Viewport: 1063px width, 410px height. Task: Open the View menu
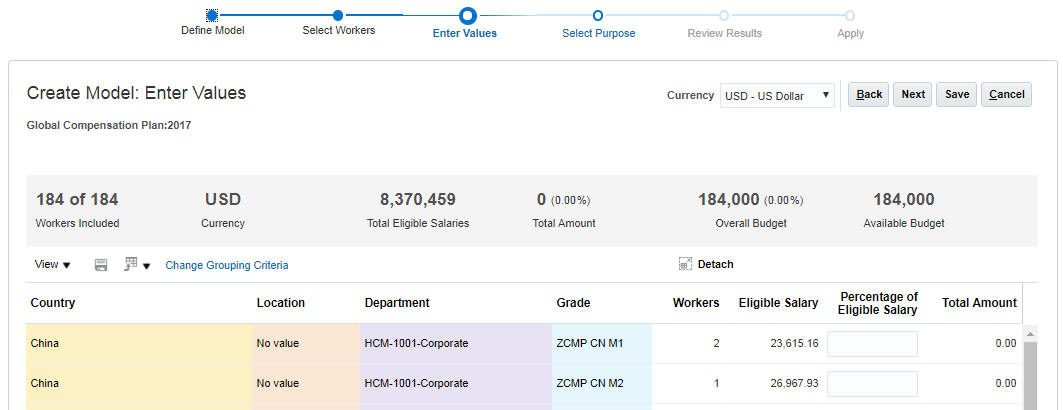[52, 265]
